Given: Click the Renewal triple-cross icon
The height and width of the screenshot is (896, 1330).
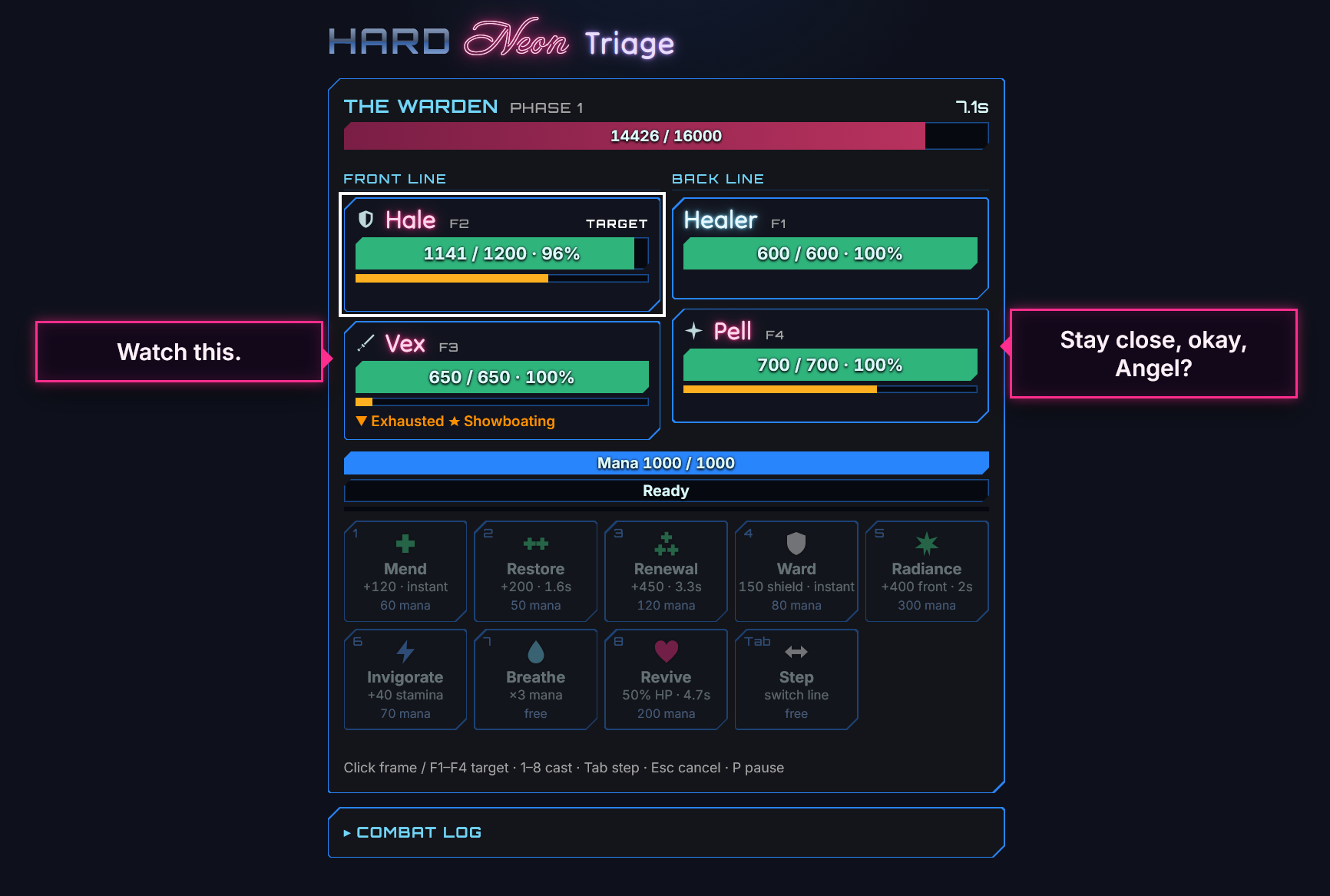Looking at the screenshot, I should click(666, 544).
